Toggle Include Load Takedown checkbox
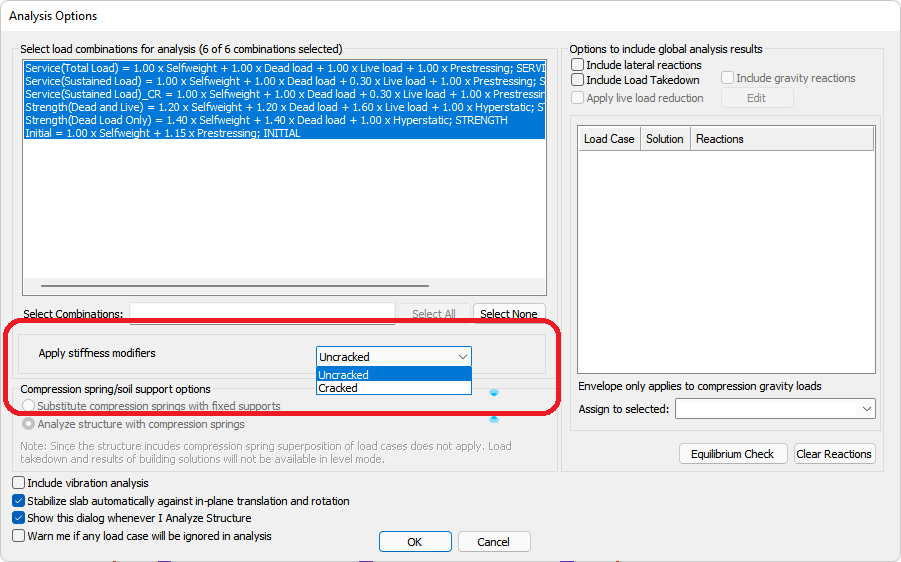The width and height of the screenshot is (901, 562). click(x=577, y=80)
